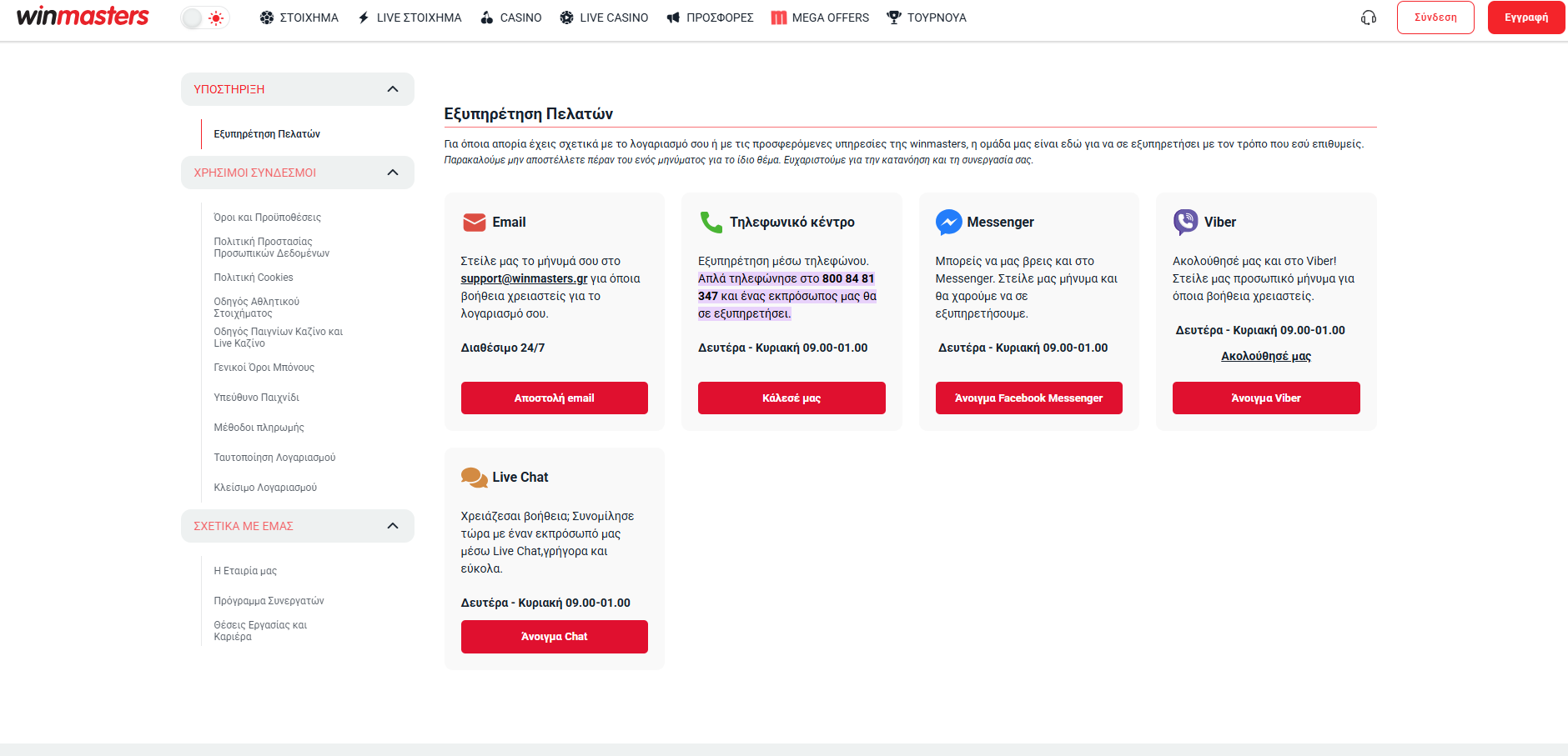Follow the Ακολούθησέ μας Viber link
The height and width of the screenshot is (756, 1568).
click(x=1265, y=356)
